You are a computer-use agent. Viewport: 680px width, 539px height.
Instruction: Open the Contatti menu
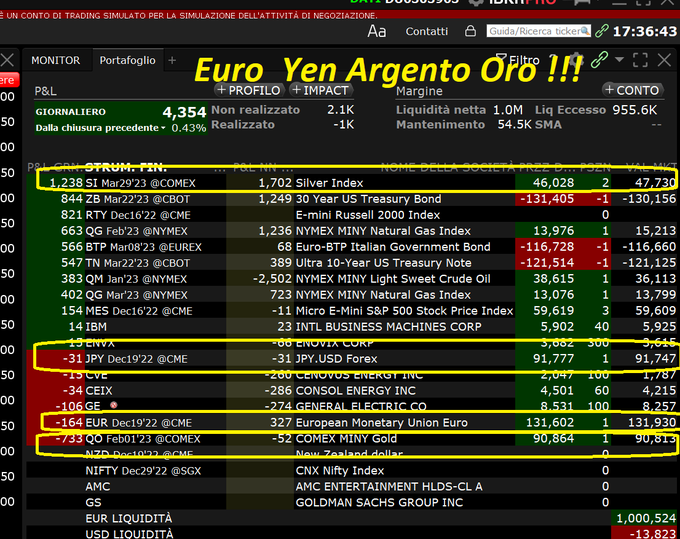click(426, 31)
